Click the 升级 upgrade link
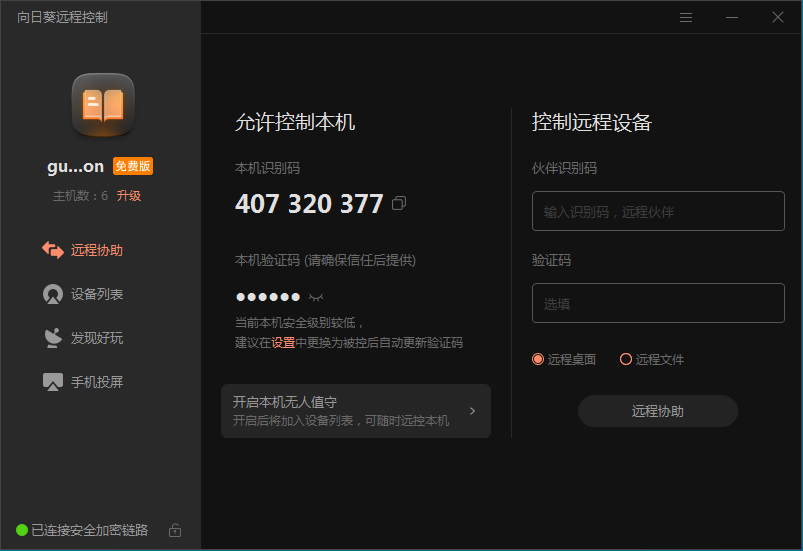 click(129, 196)
